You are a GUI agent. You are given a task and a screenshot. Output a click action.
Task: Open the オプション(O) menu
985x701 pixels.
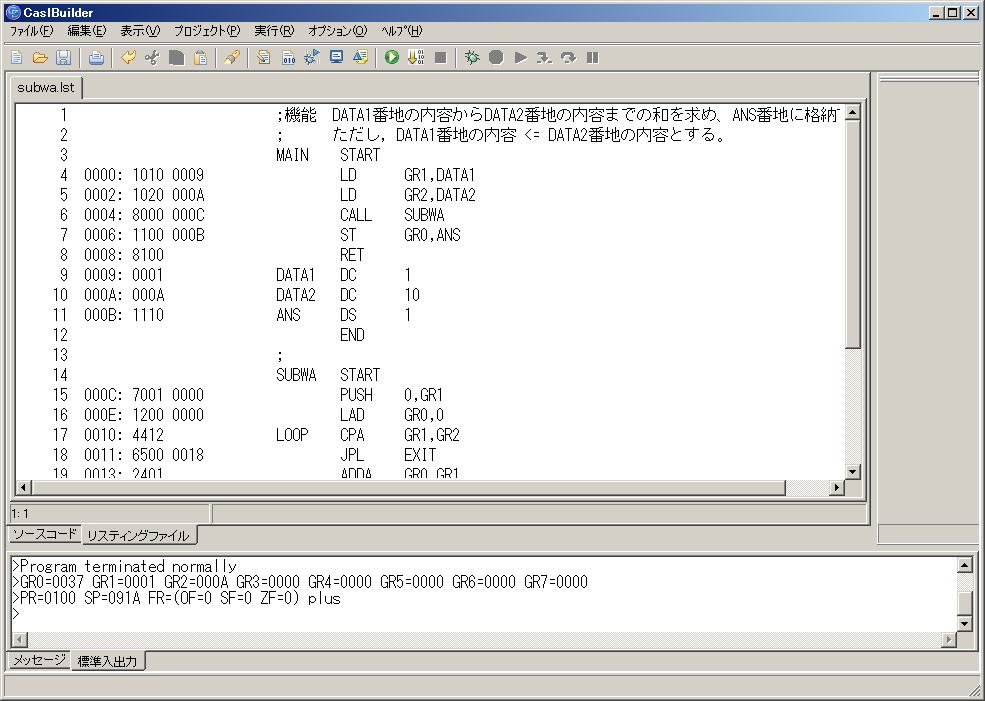click(x=337, y=31)
